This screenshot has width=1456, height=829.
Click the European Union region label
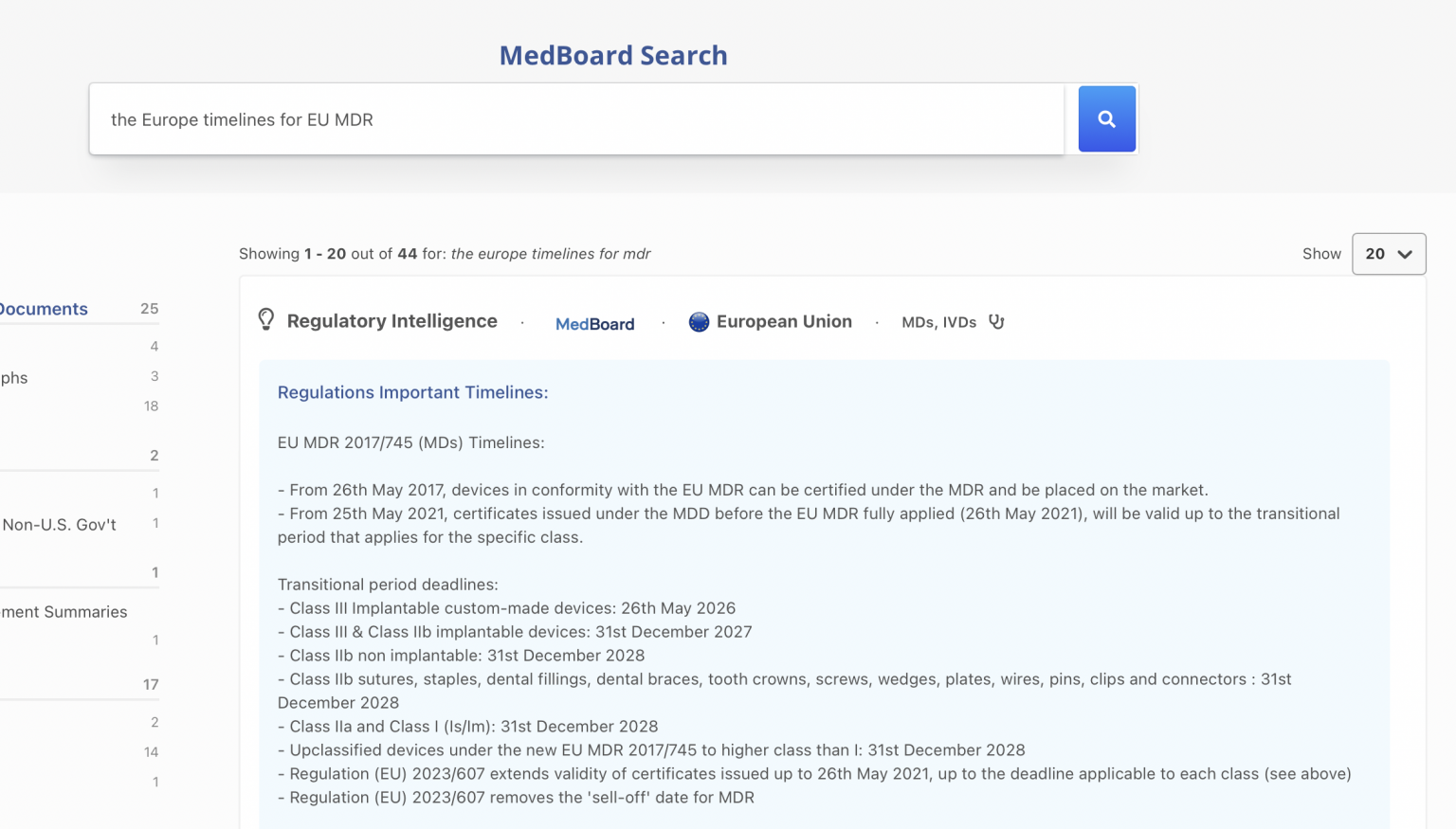(784, 321)
